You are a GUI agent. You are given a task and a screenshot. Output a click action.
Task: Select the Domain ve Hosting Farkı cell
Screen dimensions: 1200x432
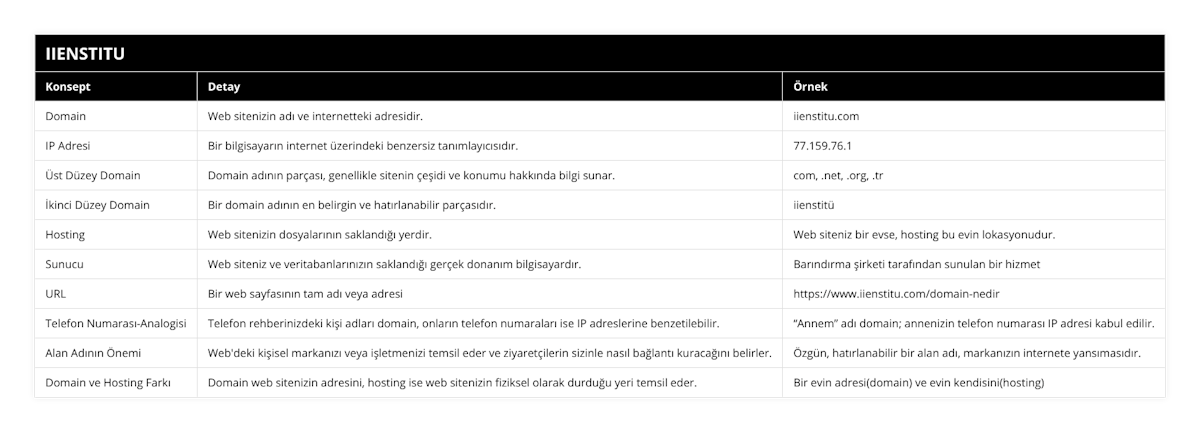pyautogui.click(x=108, y=383)
